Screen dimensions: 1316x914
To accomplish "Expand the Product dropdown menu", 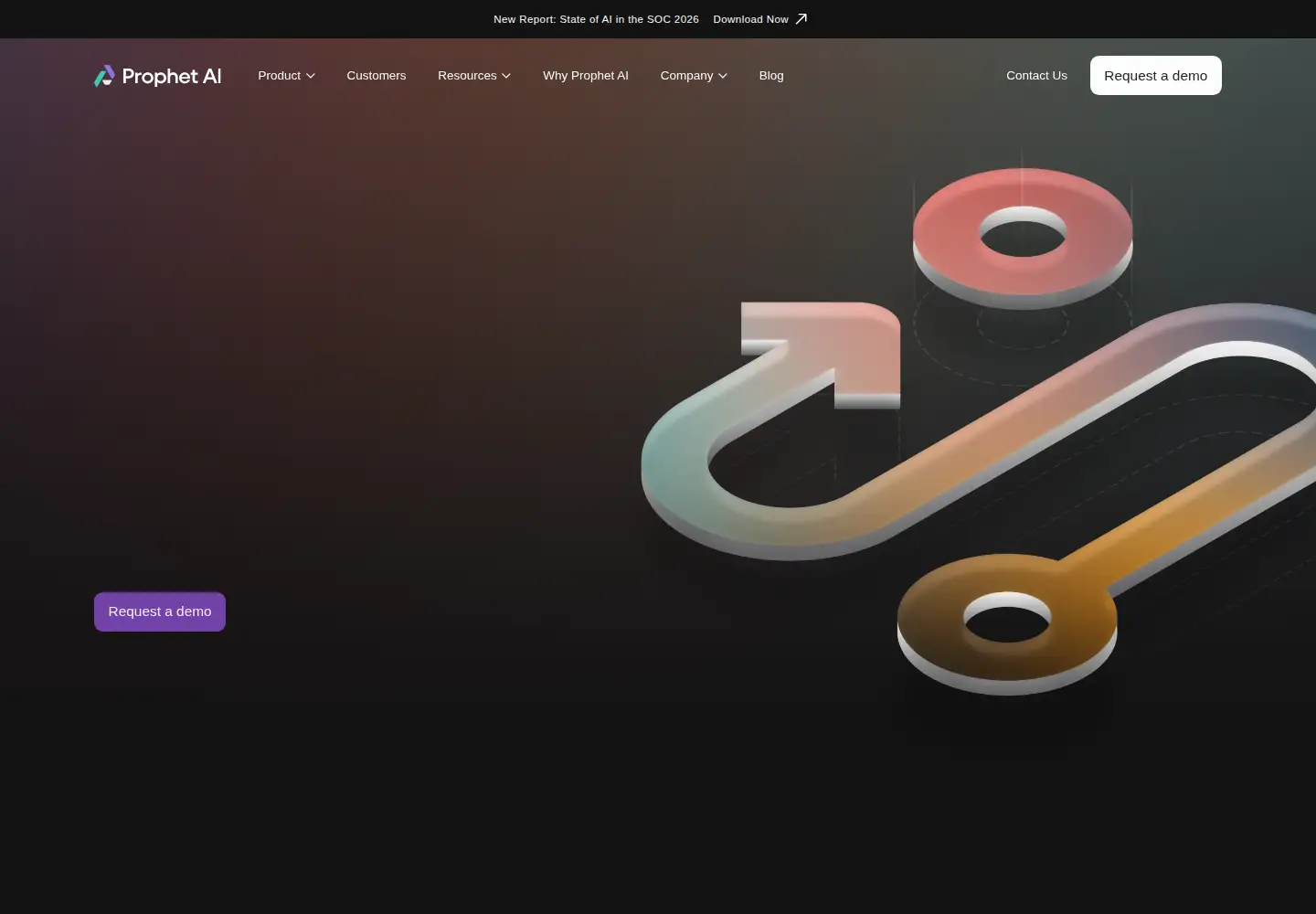I will [x=286, y=76].
